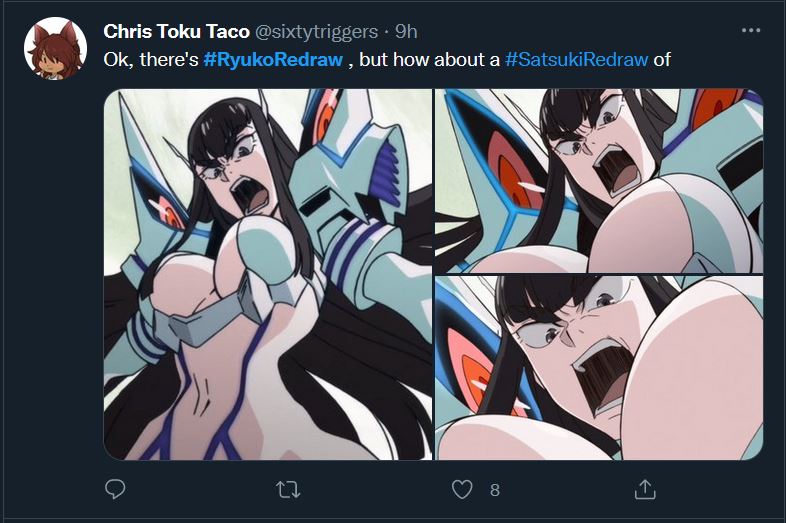
Task: Click the fox-eared profile avatar
Action: (55, 48)
